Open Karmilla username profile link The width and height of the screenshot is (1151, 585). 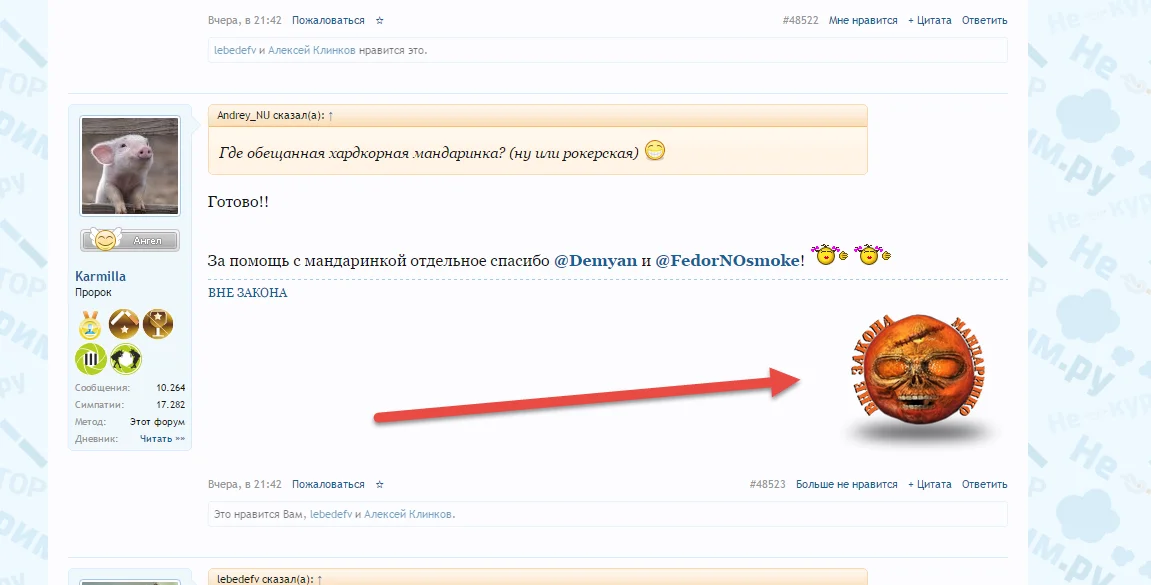coord(101,277)
